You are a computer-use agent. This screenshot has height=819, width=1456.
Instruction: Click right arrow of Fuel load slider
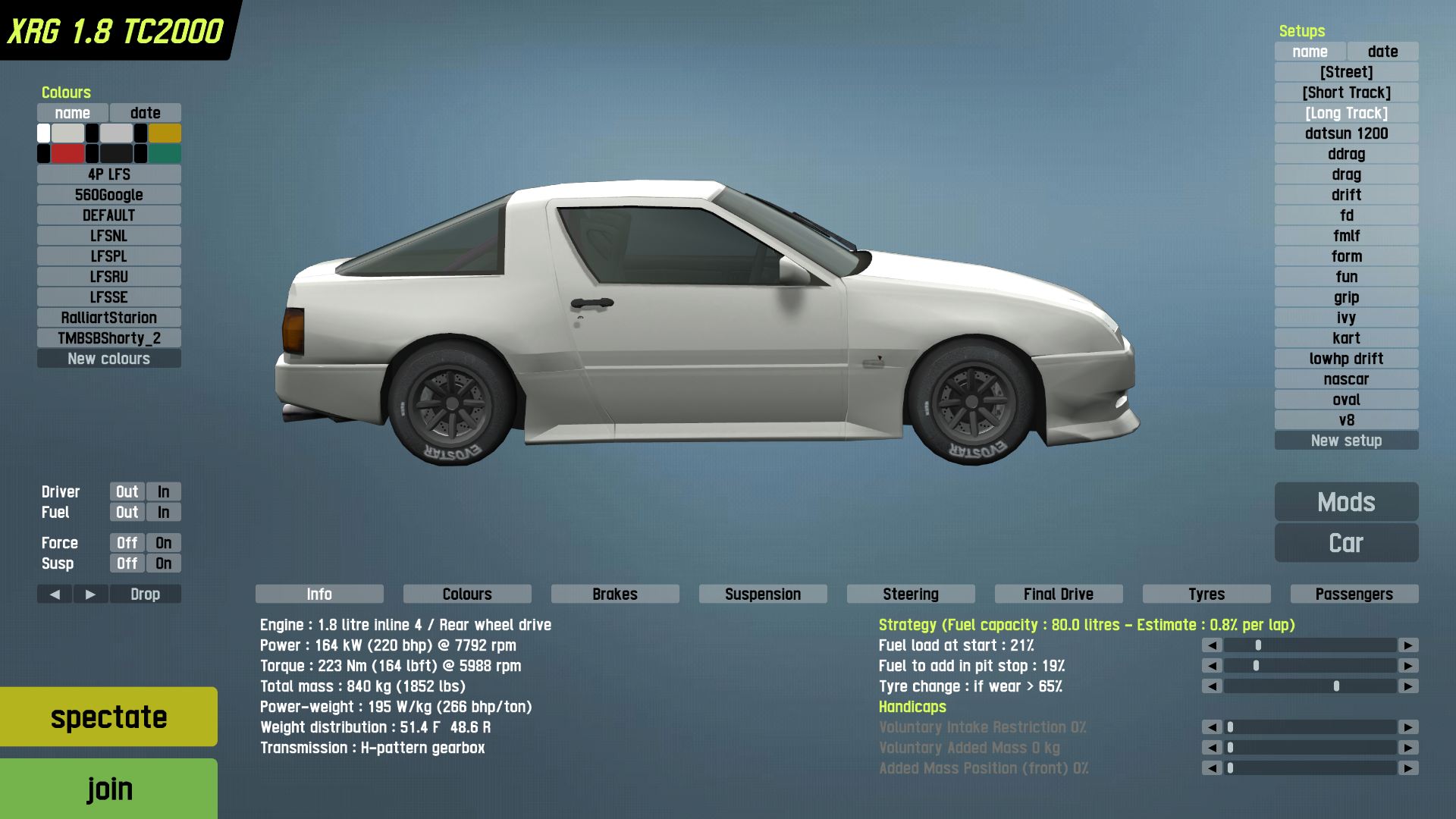coord(1408,645)
